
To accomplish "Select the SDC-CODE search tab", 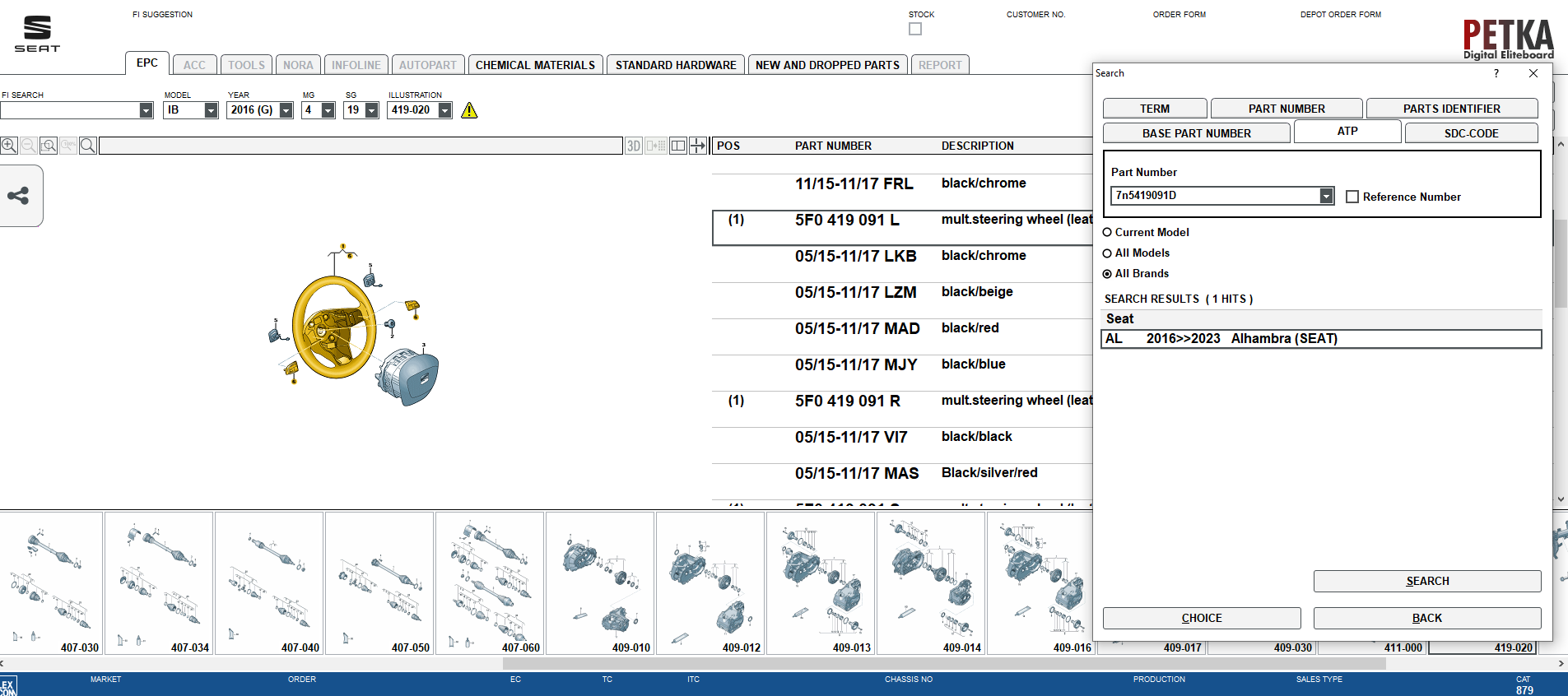I will coord(1472,133).
